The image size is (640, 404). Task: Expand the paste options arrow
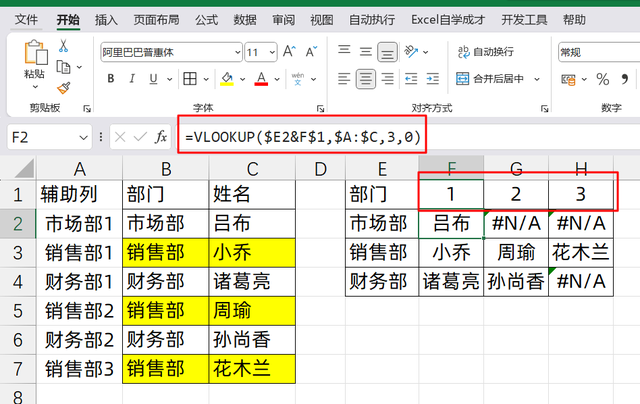35,87
